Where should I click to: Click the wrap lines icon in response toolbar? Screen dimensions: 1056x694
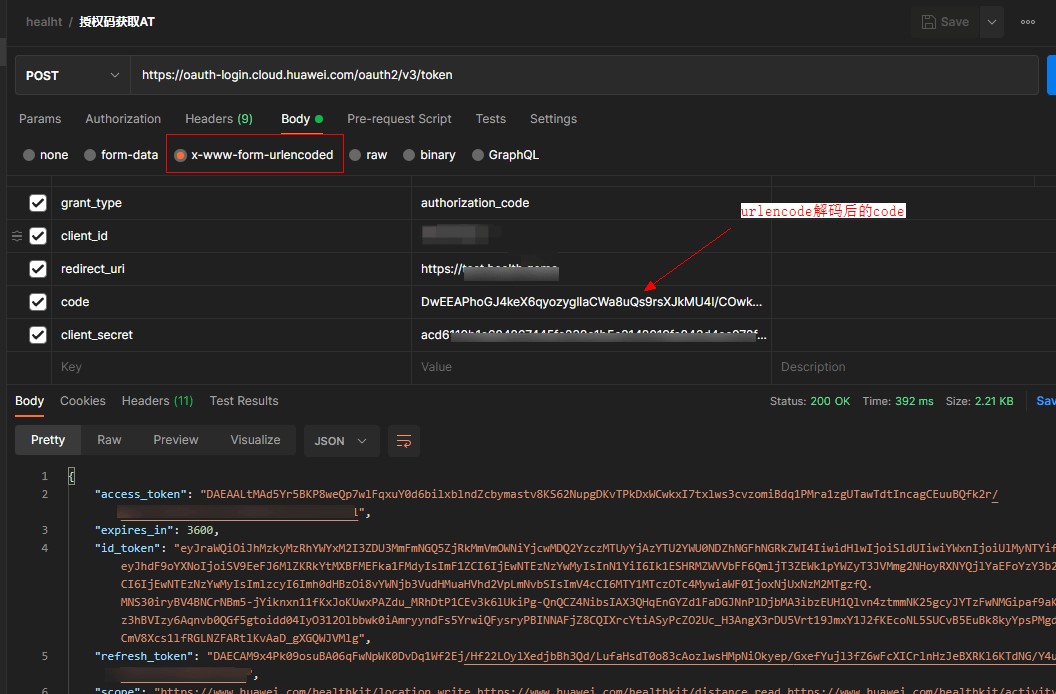click(403, 441)
